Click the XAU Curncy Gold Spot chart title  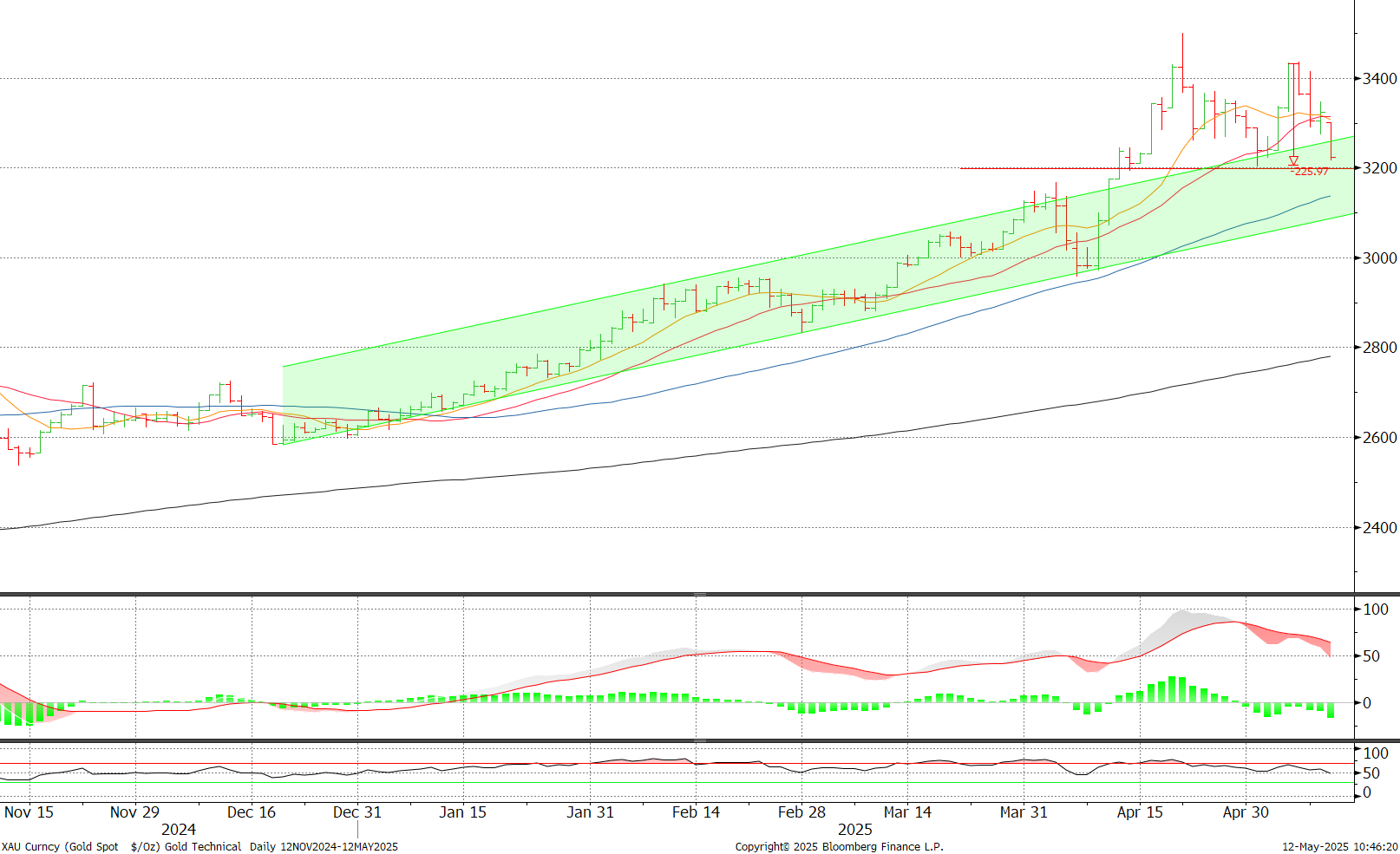[x=200, y=847]
